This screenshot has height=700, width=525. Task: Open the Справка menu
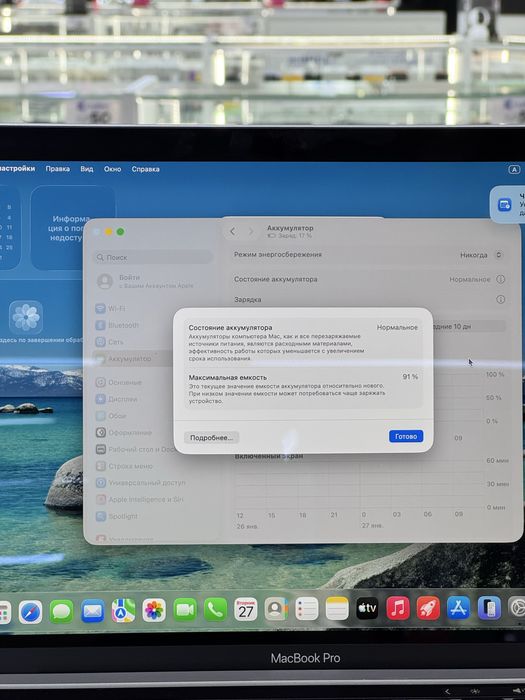(146, 169)
